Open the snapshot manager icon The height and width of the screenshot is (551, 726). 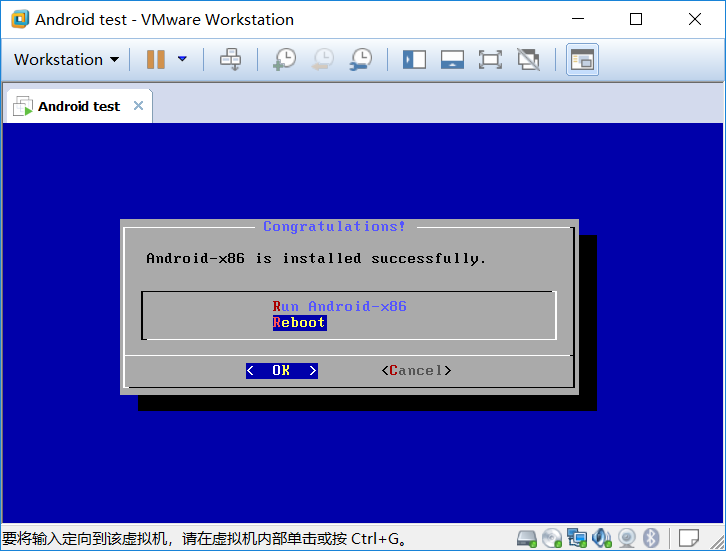point(360,60)
